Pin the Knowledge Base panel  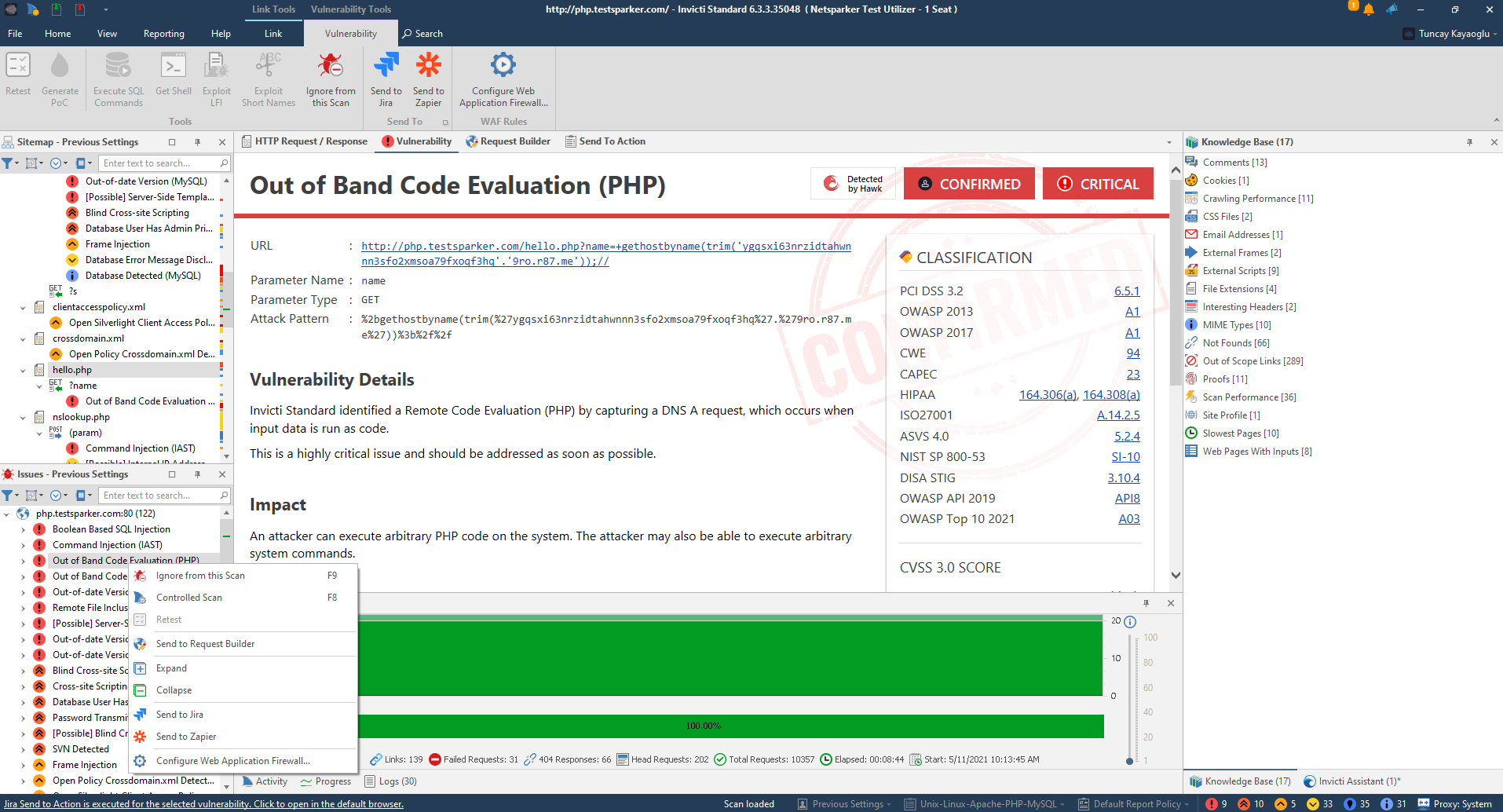tap(1469, 142)
